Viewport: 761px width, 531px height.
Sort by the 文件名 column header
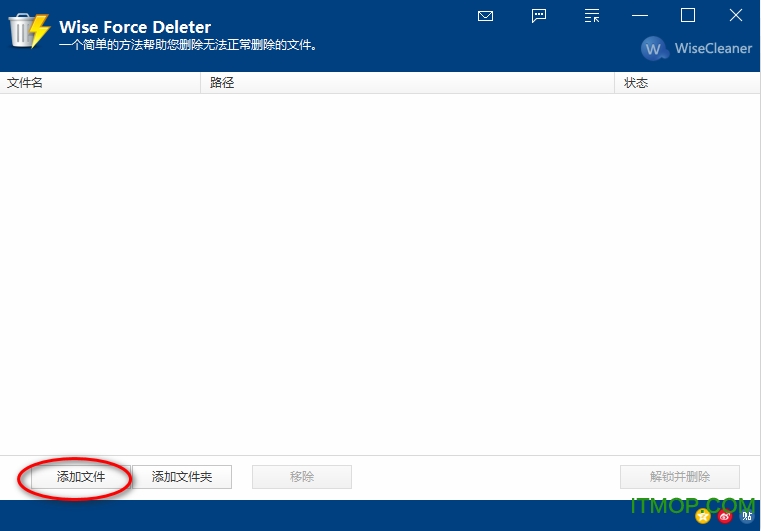coord(100,83)
